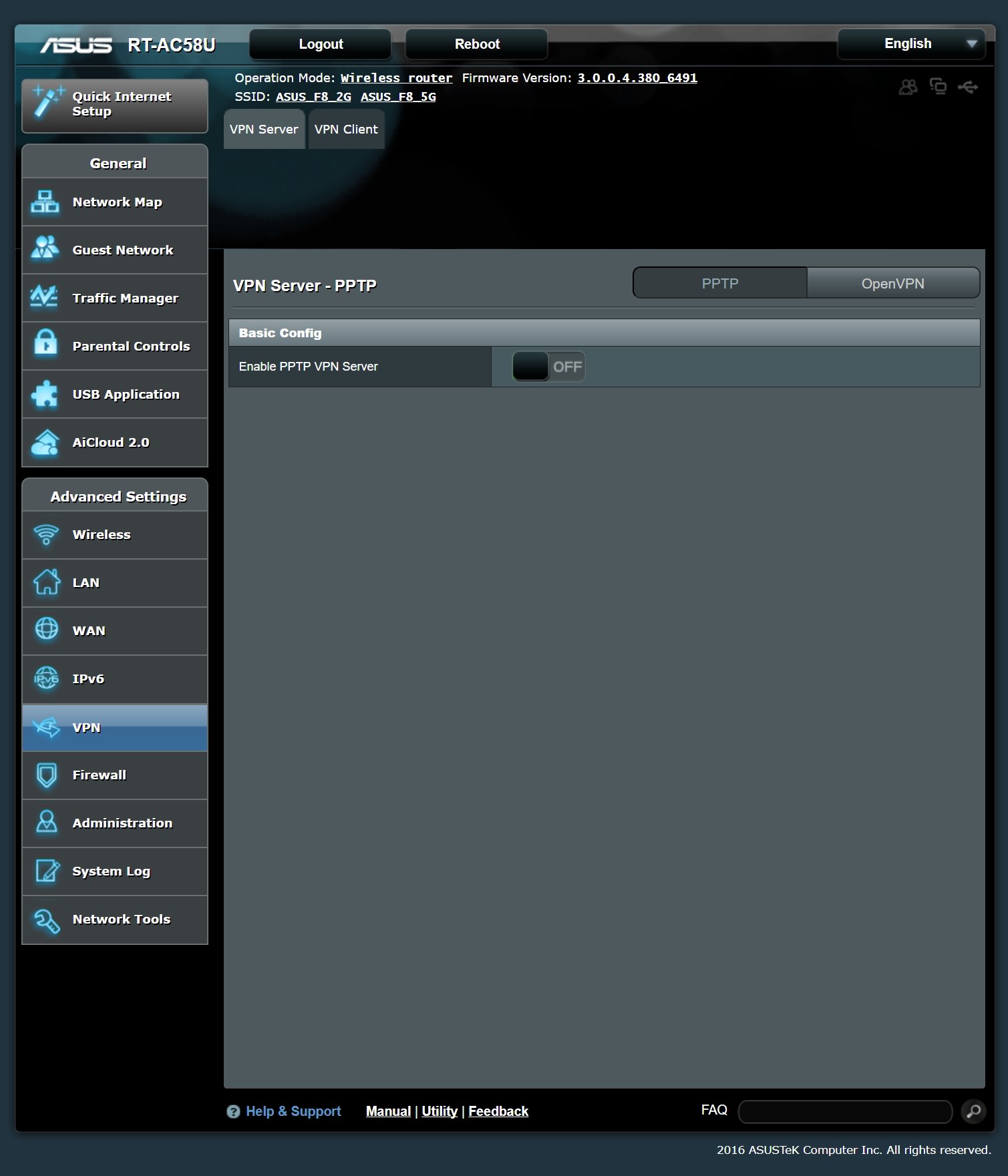1008x1176 pixels.
Task: Click the Traffic Manager graph icon
Action: point(45,297)
